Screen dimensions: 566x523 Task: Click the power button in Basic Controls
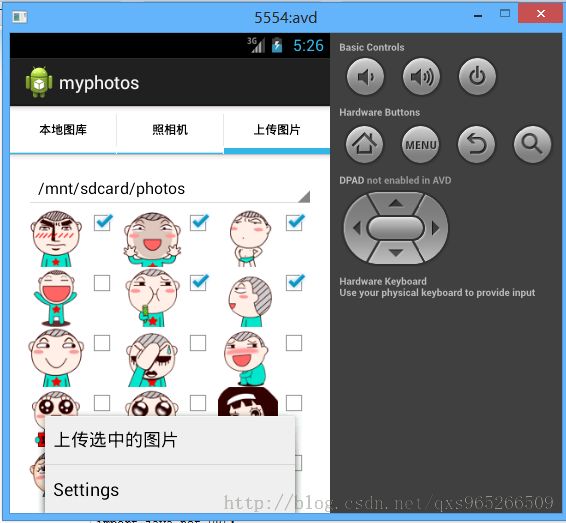pos(477,77)
